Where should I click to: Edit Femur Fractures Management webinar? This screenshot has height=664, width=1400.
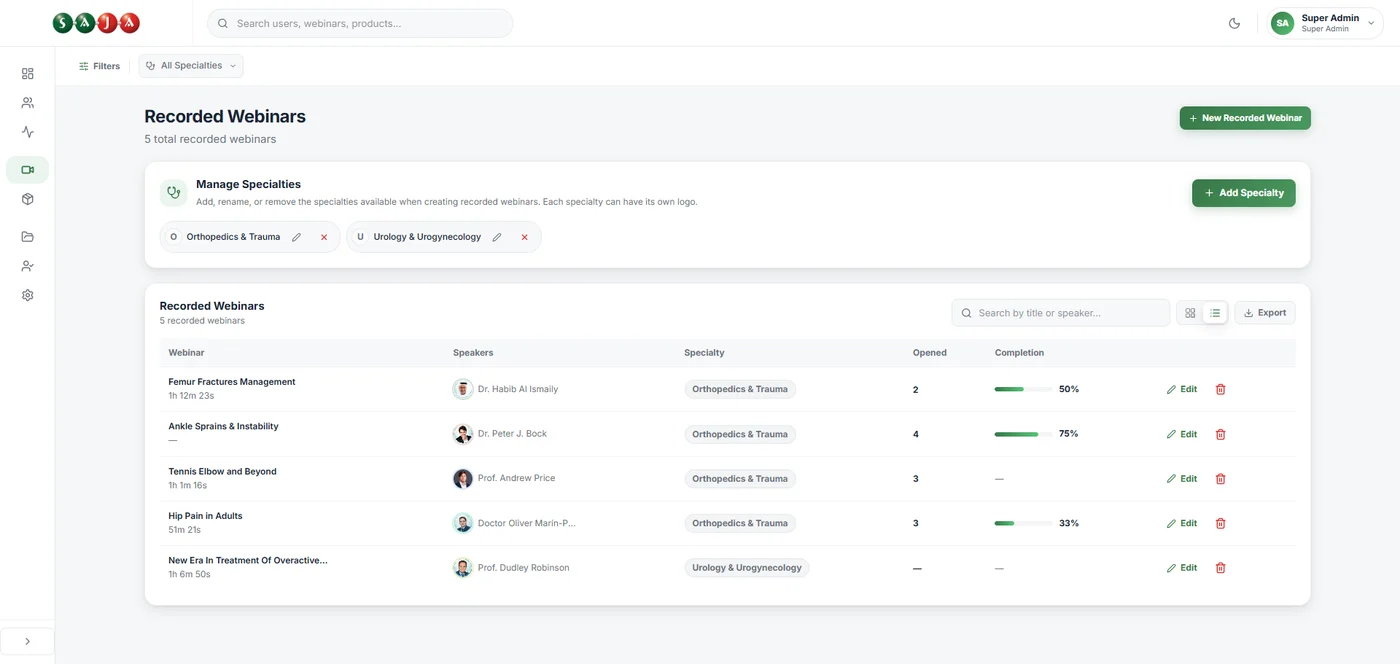pyautogui.click(x=1182, y=389)
